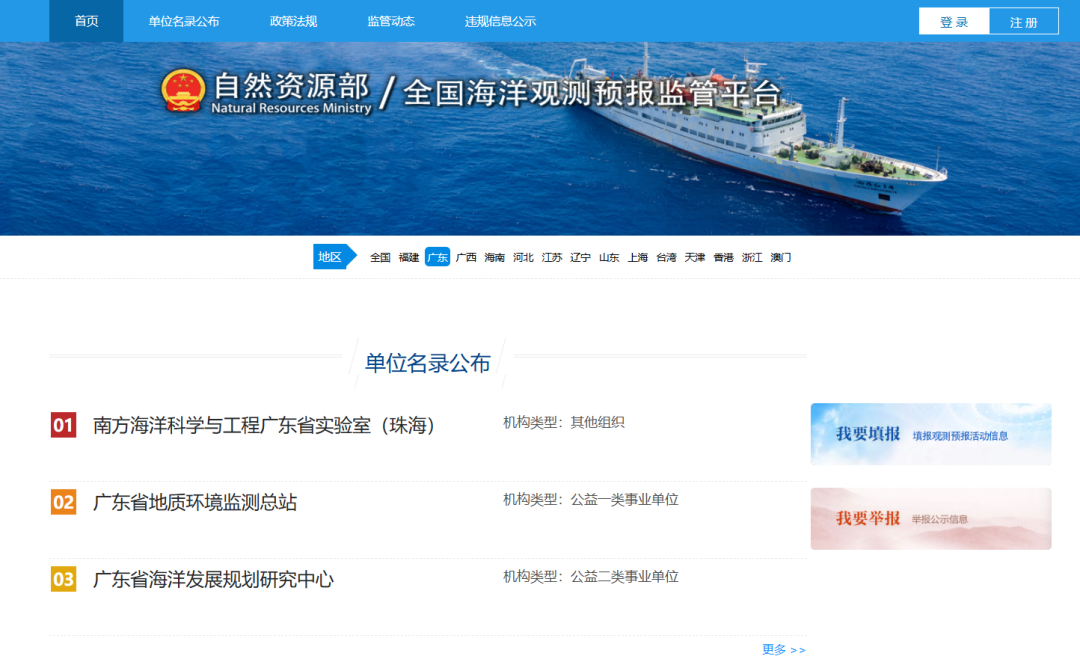This screenshot has width=1080, height=662.
Task: Filter region by 全国
Action: pos(380,258)
